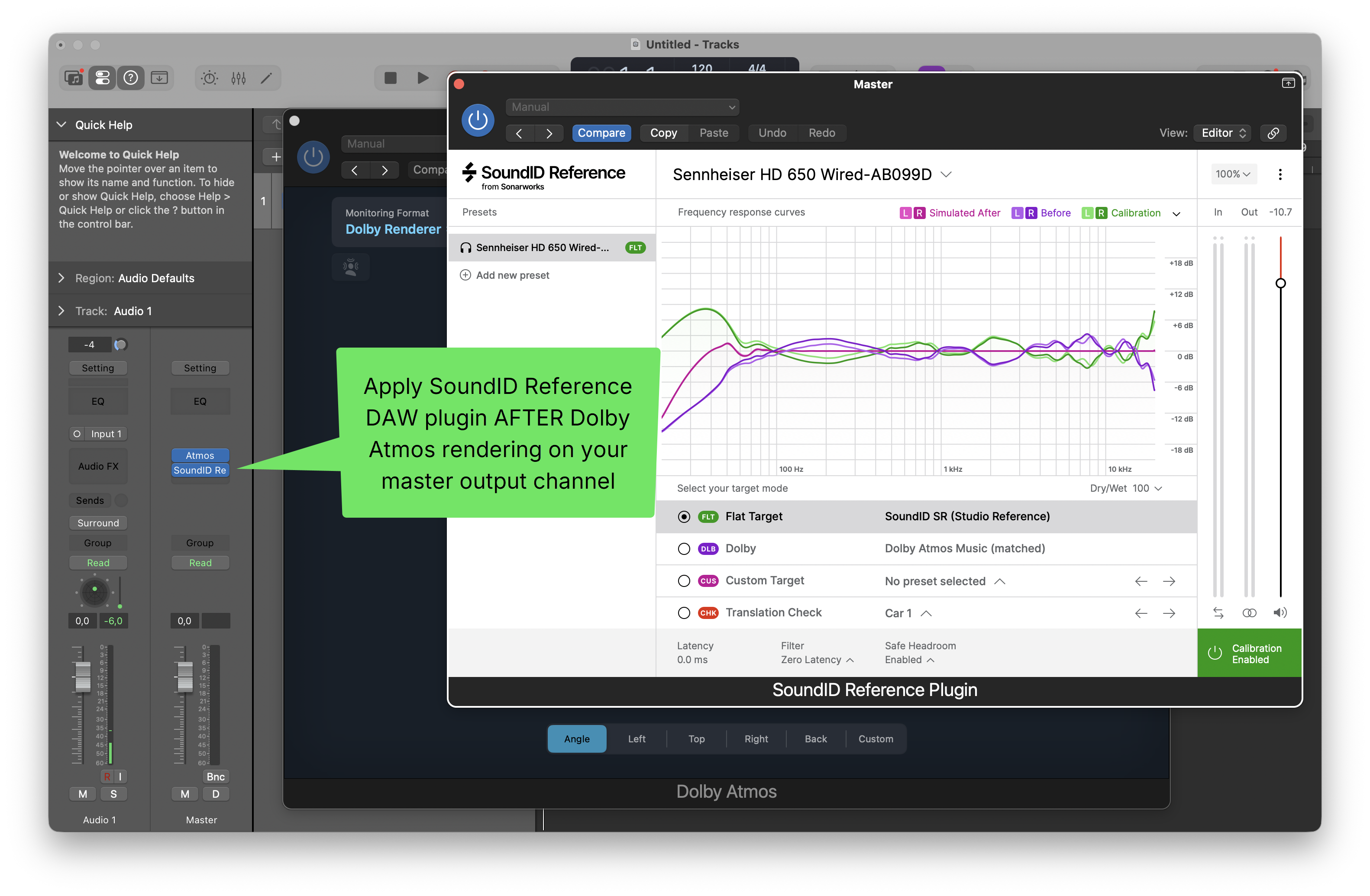Image resolution: width=1370 pixels, height=896 pixels.
Task: Open the 100% zoom dropdown
Action: coord(1233,174)
